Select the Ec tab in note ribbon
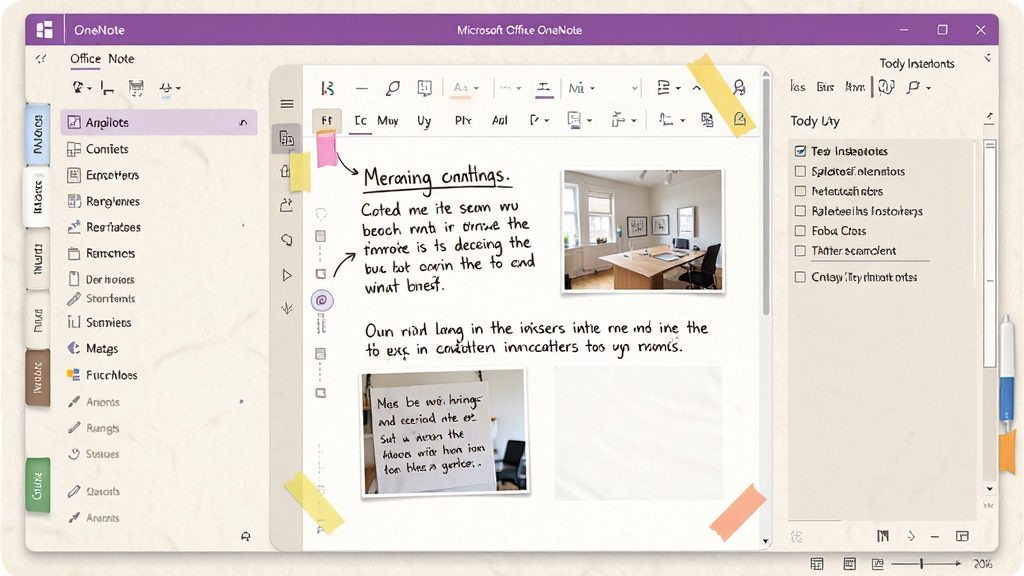1024x576 pixels. [x=360, y=120]
